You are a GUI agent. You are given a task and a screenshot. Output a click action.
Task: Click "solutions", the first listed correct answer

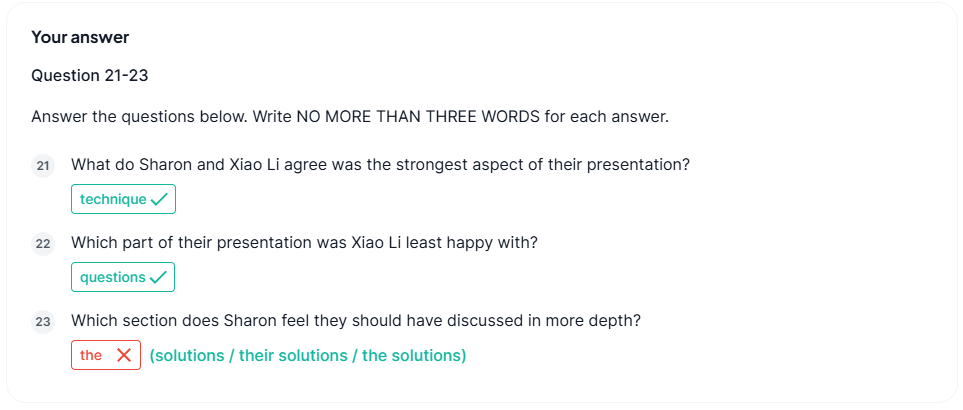192,355
